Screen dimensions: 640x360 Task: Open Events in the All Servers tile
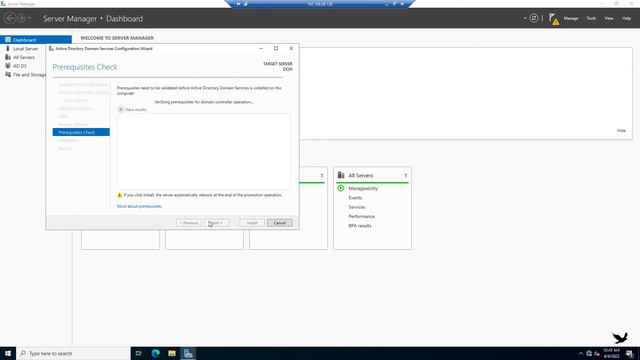(x=355, y=198)
